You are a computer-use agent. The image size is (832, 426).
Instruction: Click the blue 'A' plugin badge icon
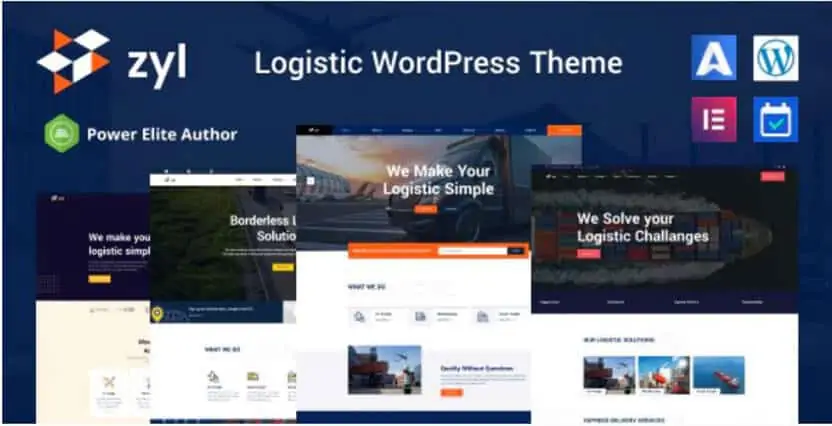(714, 57)
